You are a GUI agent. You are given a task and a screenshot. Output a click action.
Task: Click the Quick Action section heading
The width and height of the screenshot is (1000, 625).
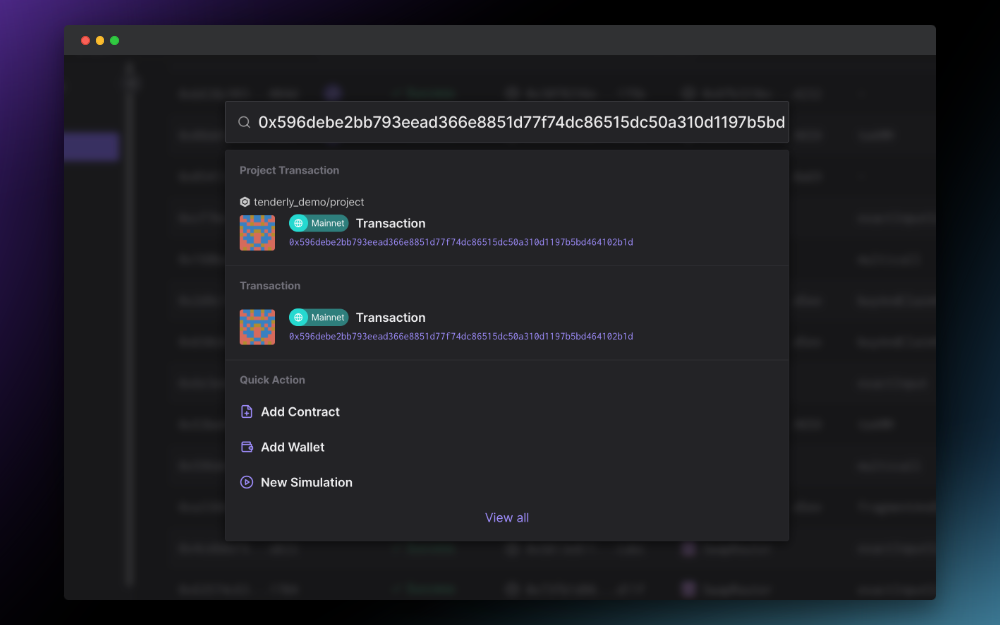[x=272, y=380]
